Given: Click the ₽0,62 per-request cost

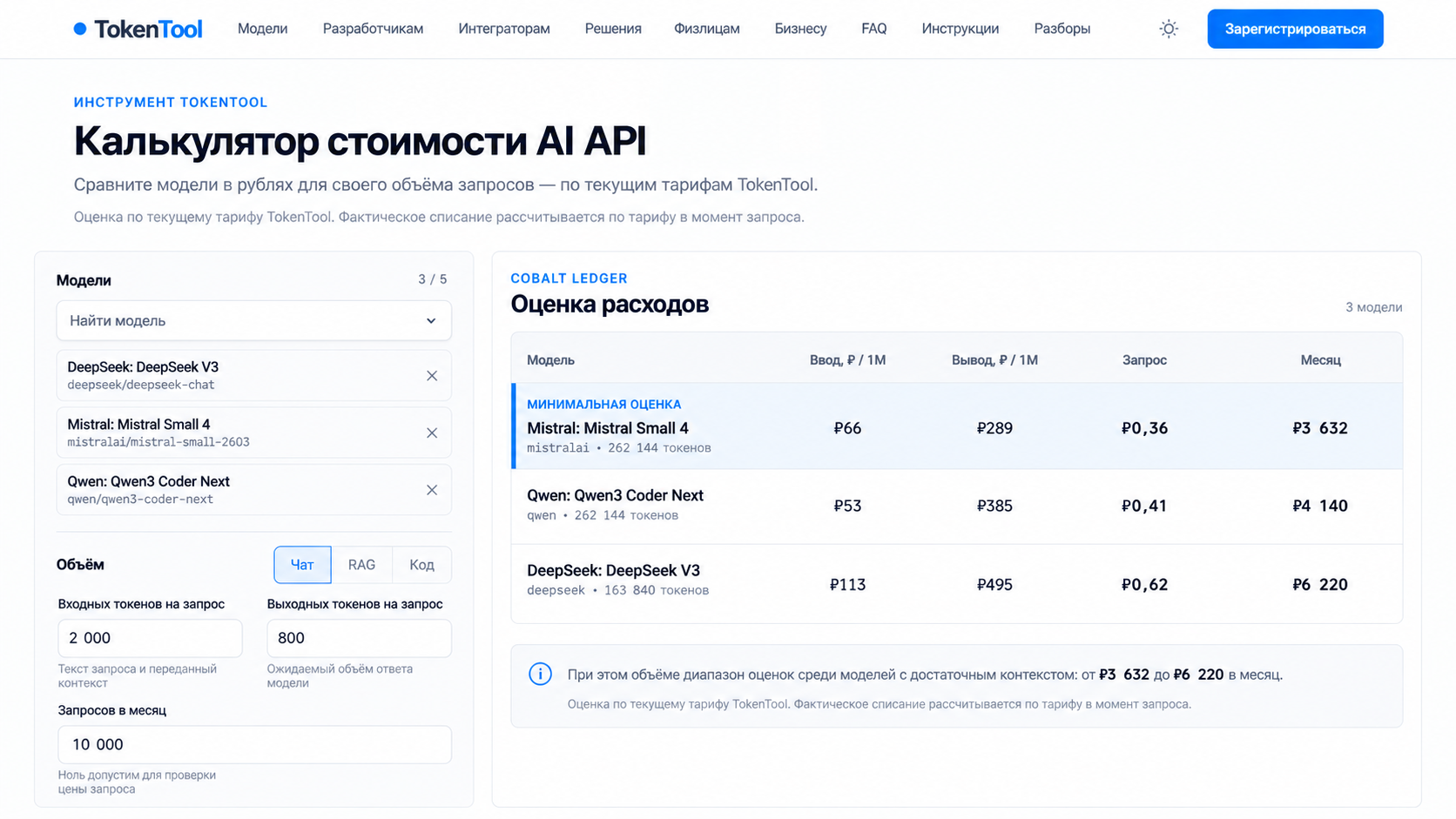Looking at the screenshot, I should (1144, 585).
